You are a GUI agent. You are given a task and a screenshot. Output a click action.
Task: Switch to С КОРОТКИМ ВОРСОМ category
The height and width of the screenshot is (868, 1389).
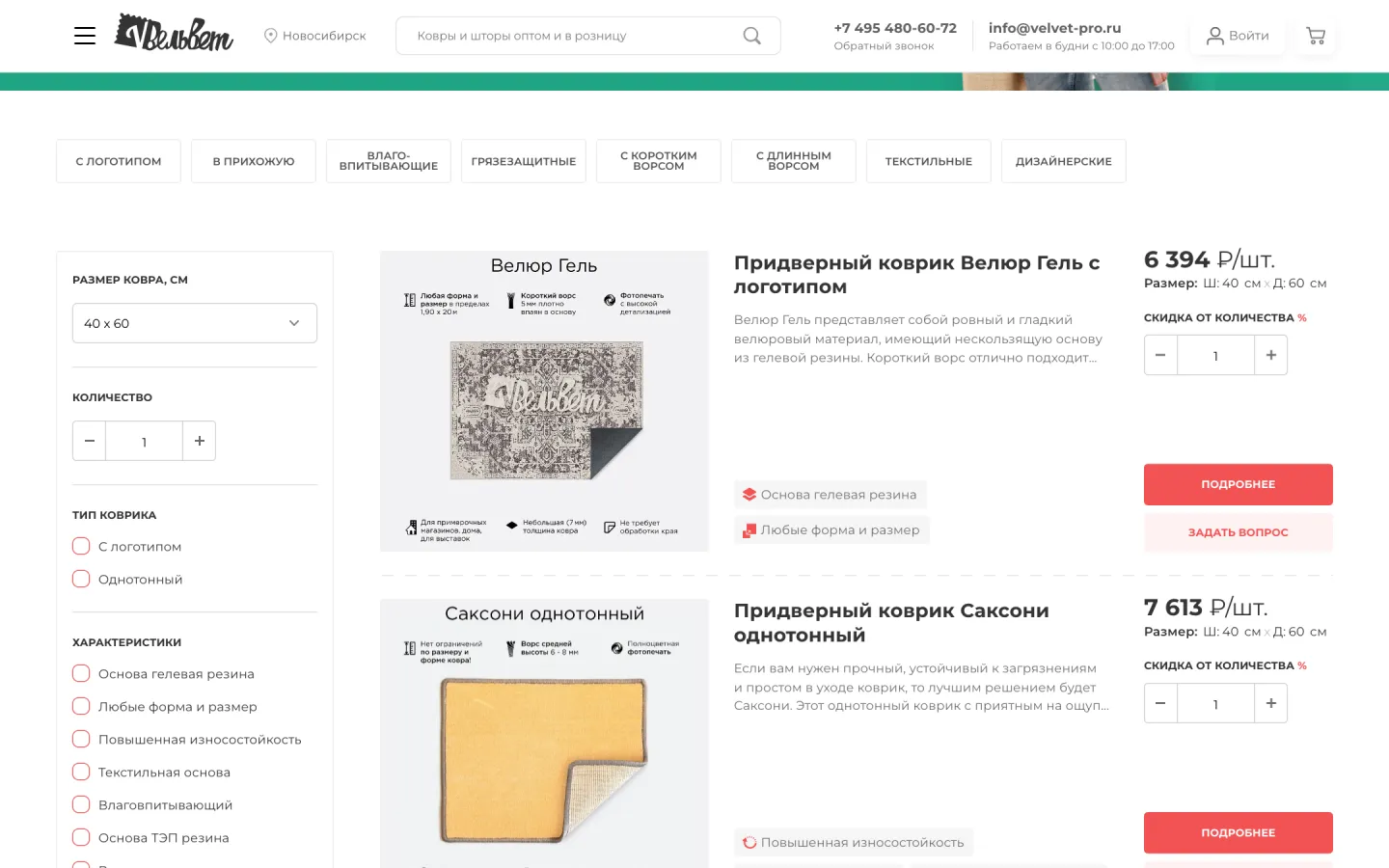[x=659, y=161]
